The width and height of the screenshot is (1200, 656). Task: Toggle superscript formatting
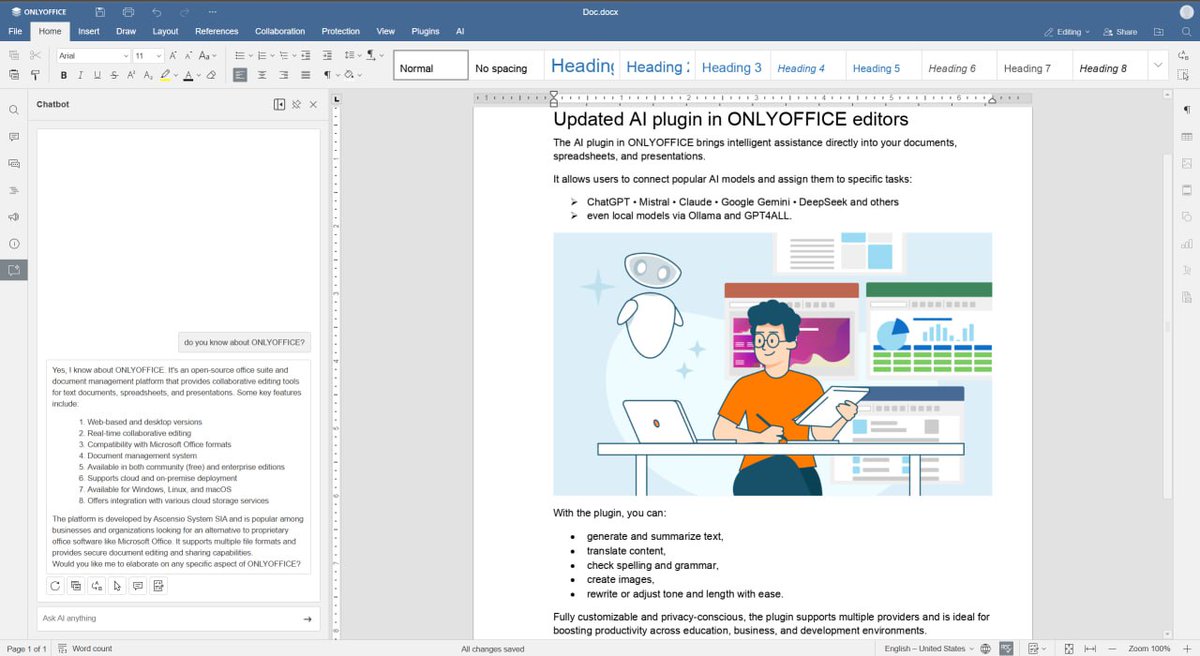[x=131, y=75]
